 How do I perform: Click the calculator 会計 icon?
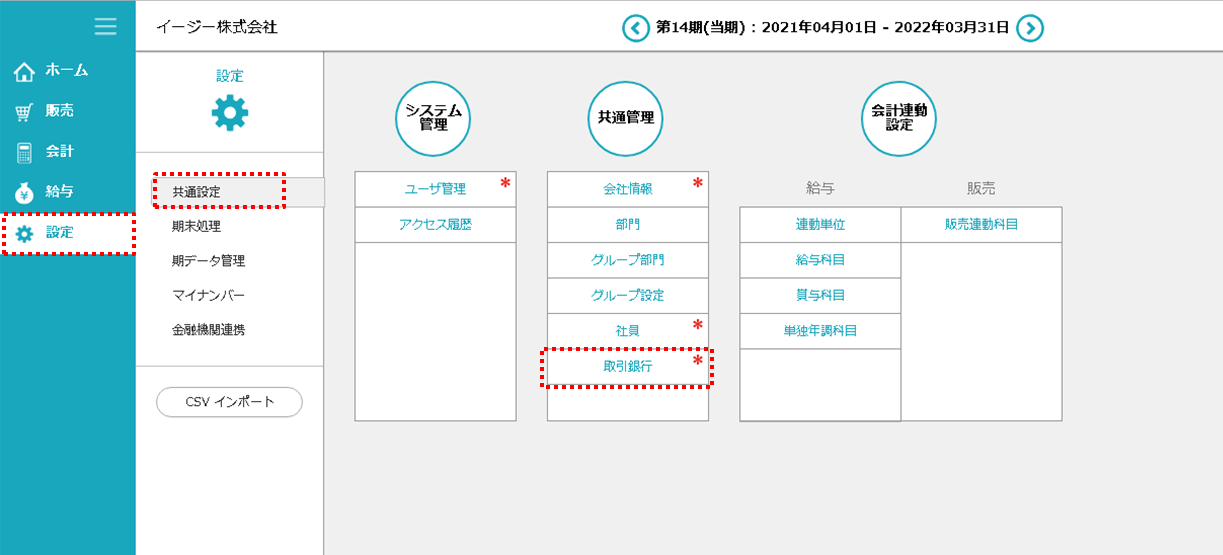[24, 152]
